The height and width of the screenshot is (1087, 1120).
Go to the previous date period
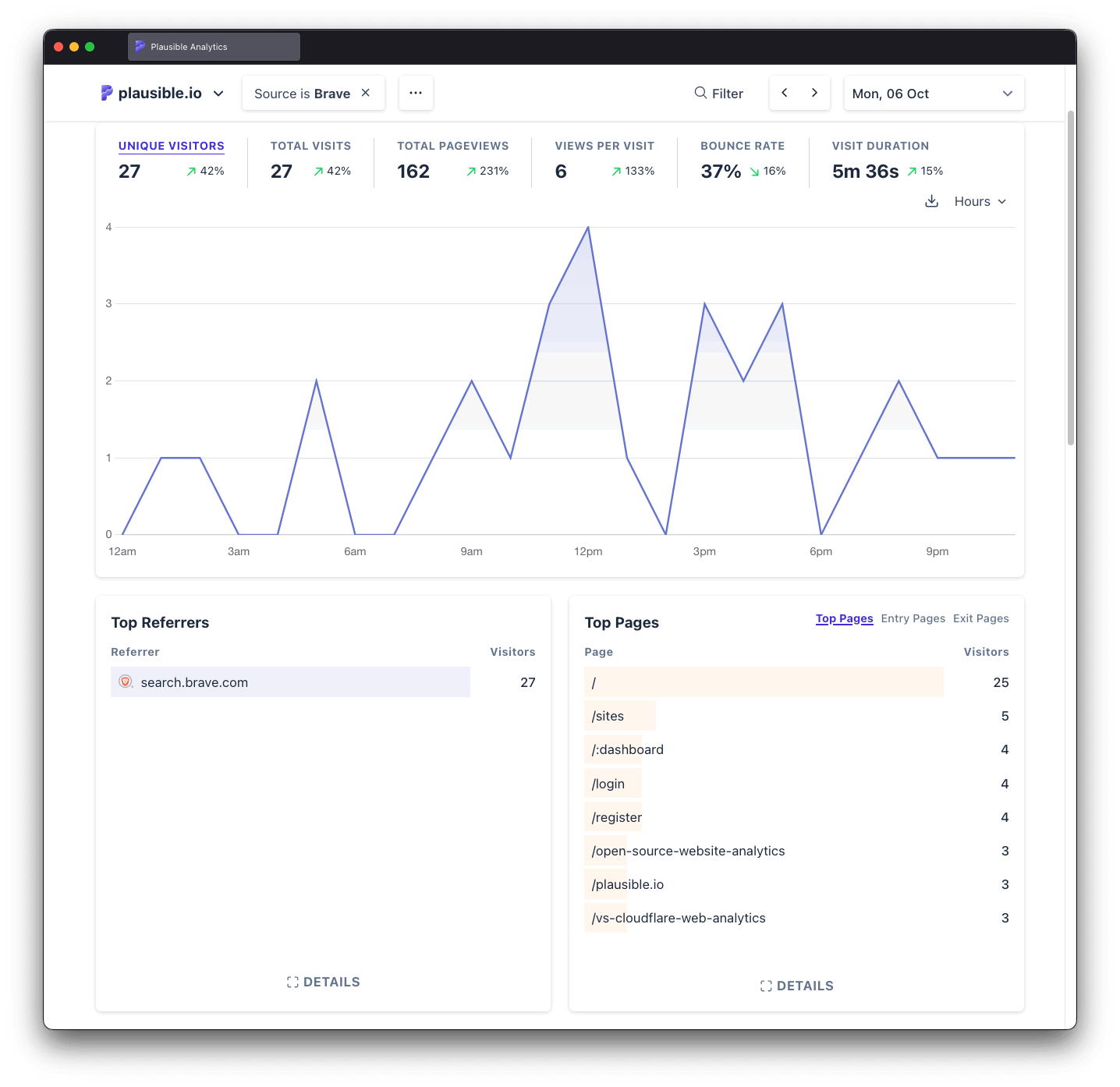tap(785, 93)
